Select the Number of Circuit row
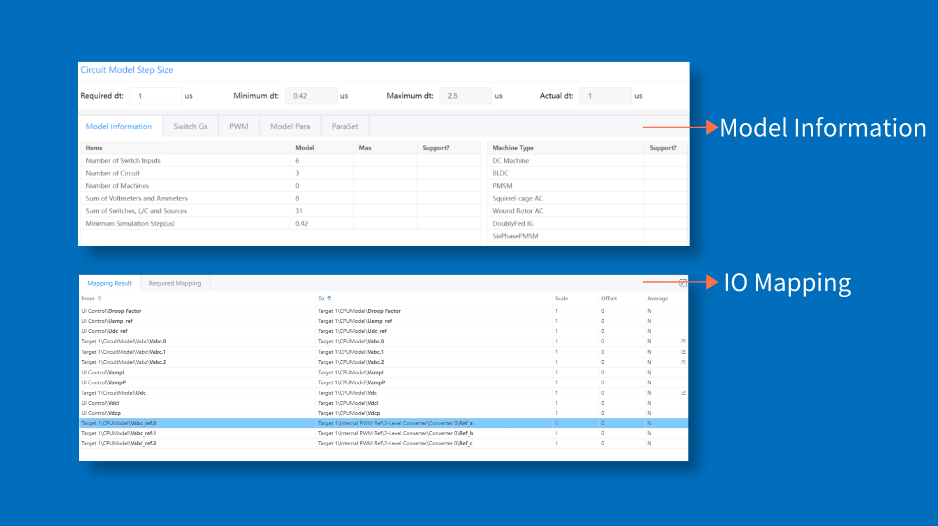 coord(281,173)
